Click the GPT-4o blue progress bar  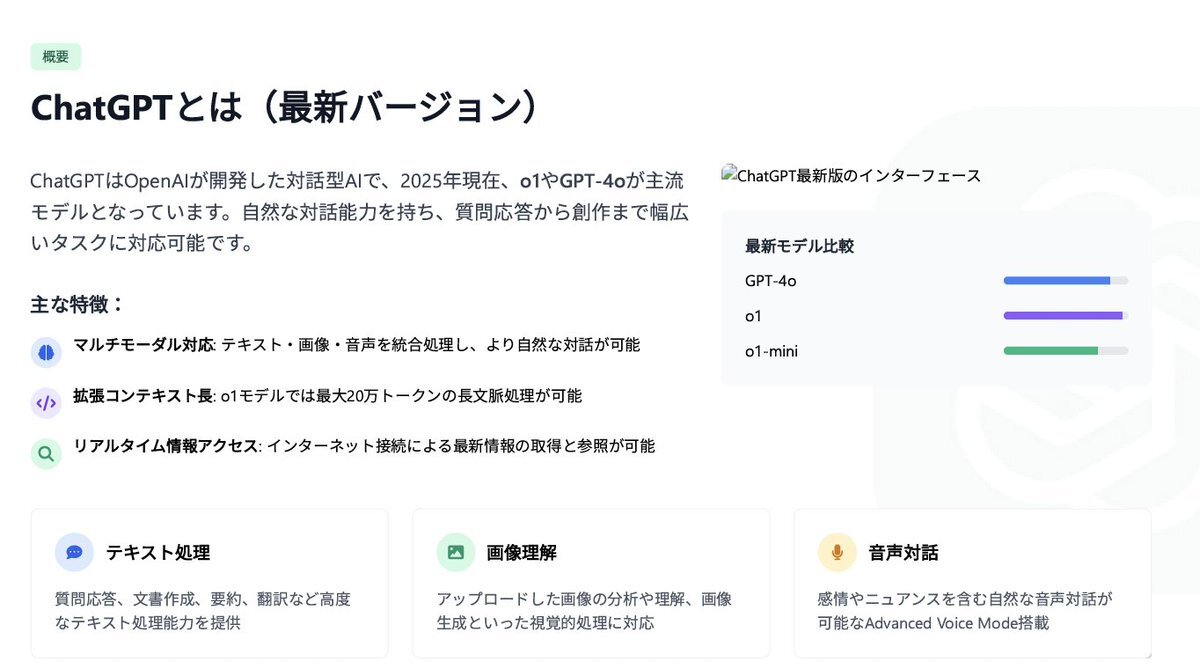pyautogui.click(x=1066, y=281)
